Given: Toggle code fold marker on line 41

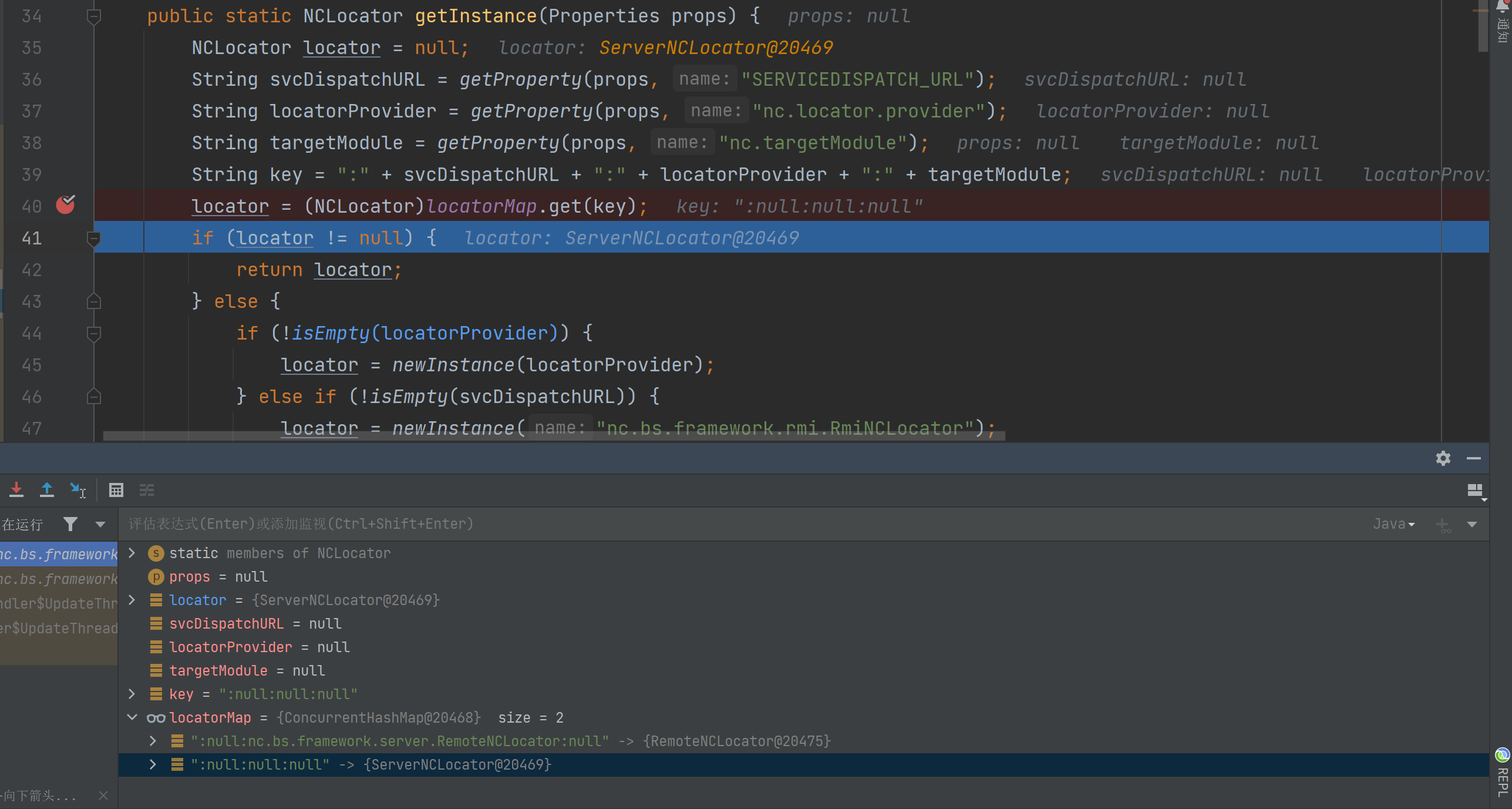Looking at the screenshot, I should click(93, 238).
